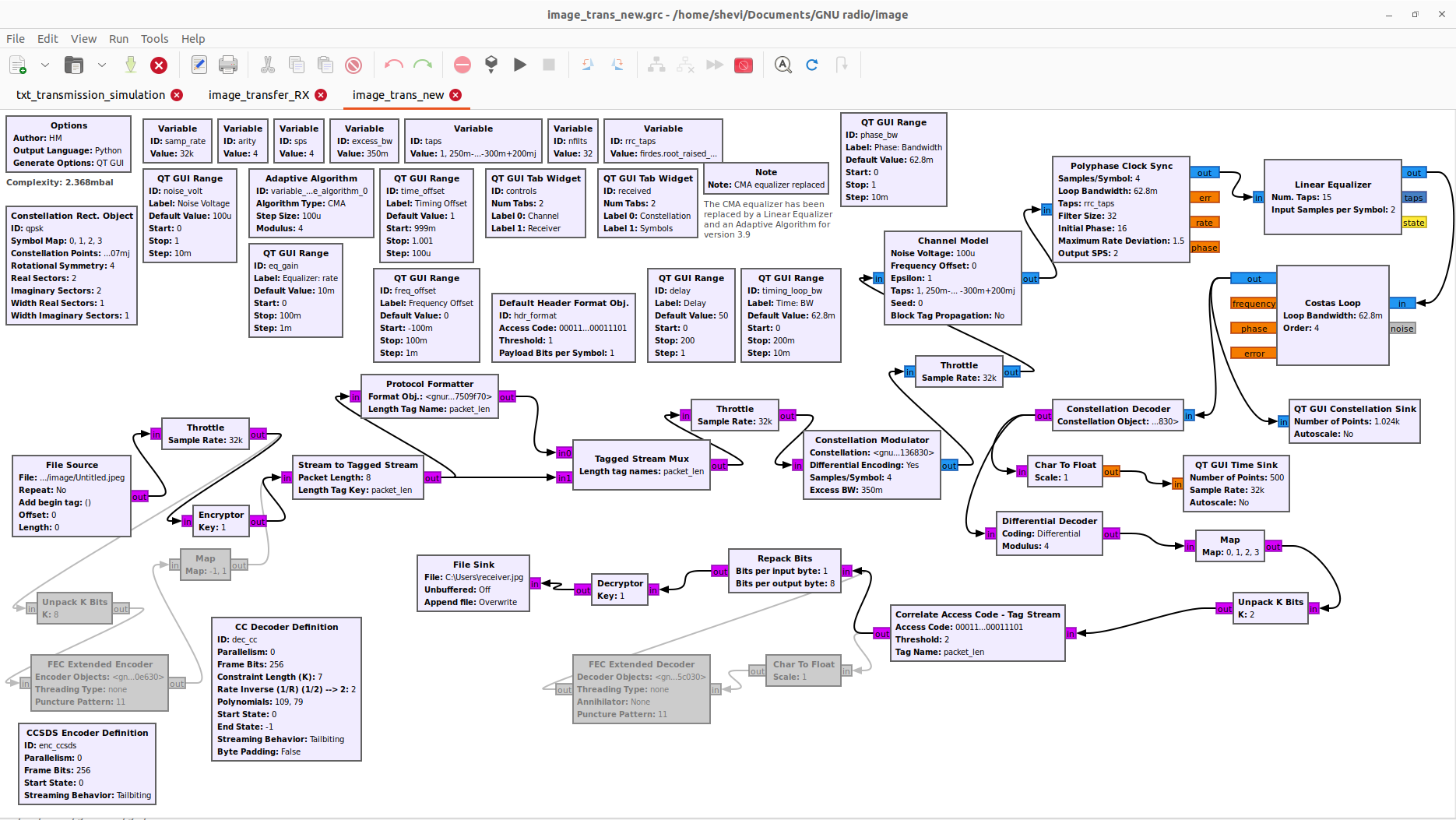Screen dimensions: 1456x820
Task: Open the Run menu
Action: tap(118, 39)
